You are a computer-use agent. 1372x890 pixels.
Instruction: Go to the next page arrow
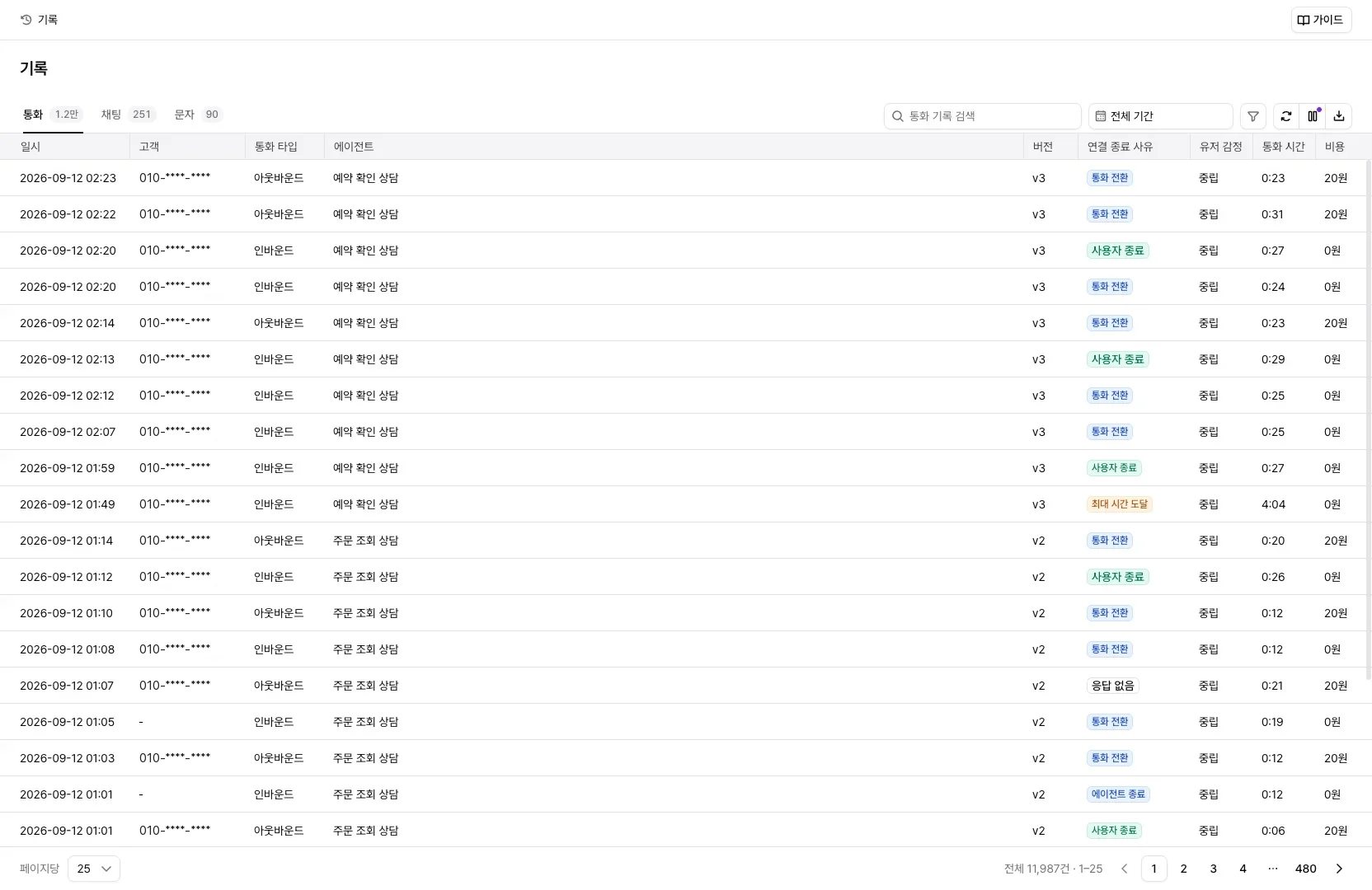[x=1339, y=869]
